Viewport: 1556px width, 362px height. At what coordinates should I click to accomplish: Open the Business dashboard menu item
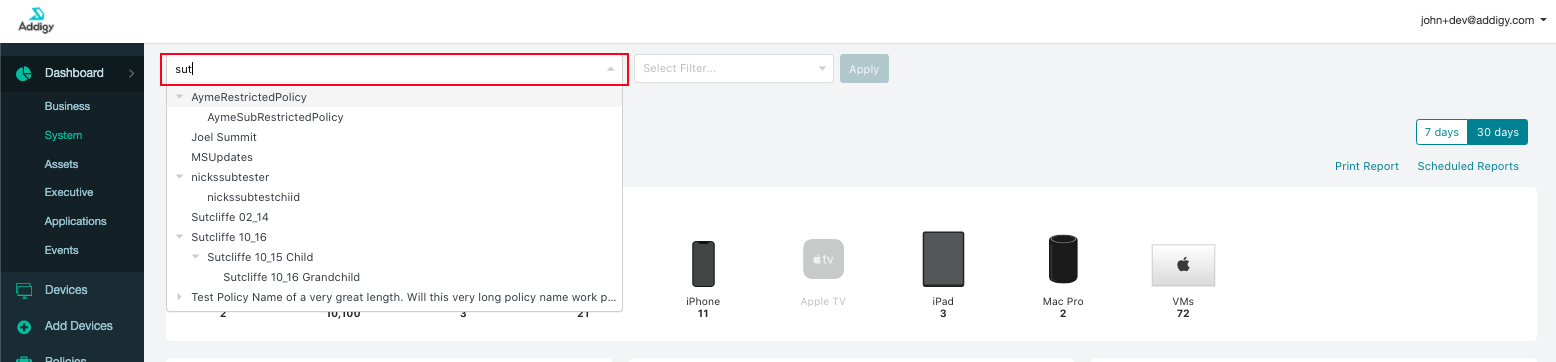coord(67,106)
